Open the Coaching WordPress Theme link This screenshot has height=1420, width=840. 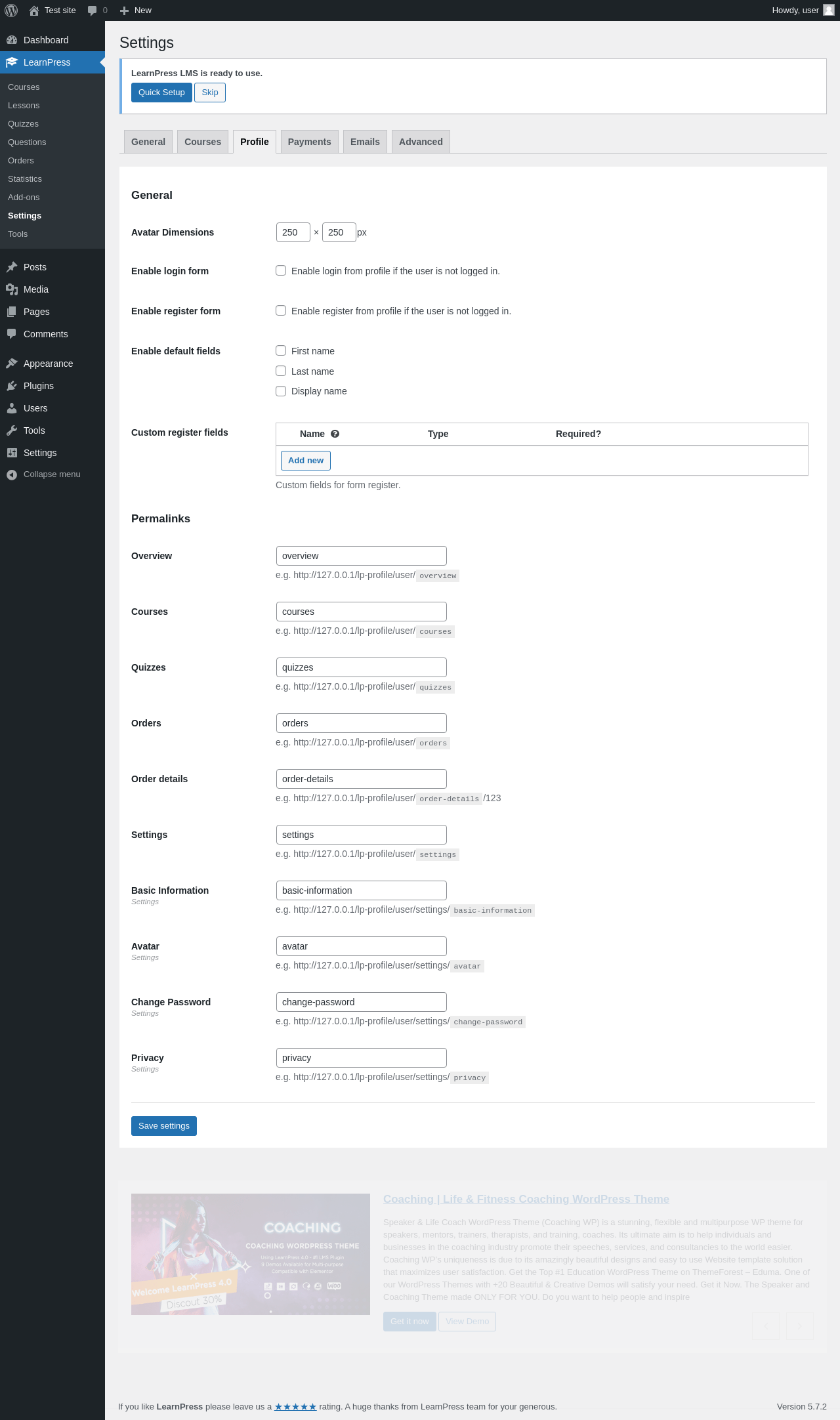coord(526,1199)
